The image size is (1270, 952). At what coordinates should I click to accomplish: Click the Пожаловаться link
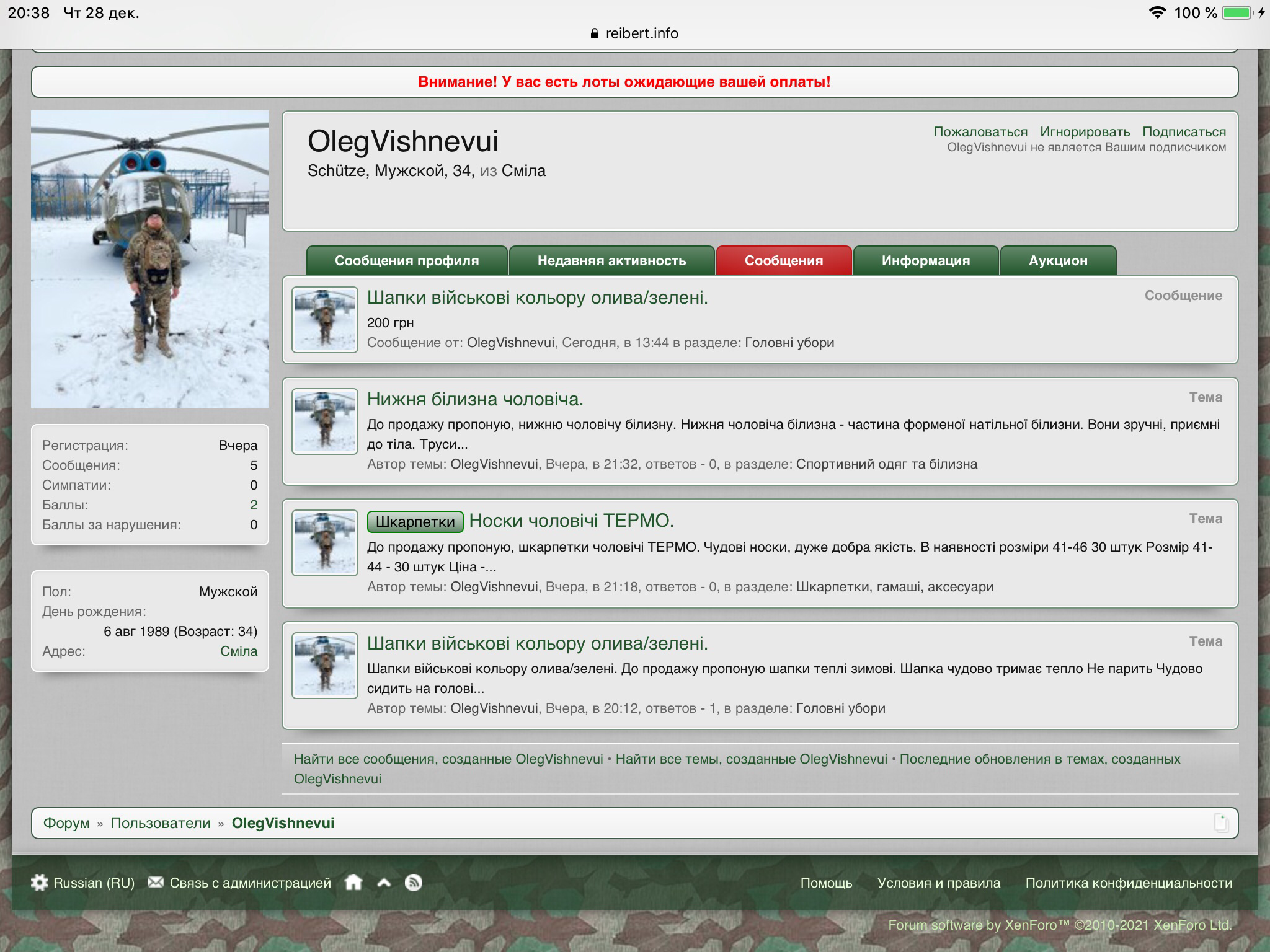point(980,132)
